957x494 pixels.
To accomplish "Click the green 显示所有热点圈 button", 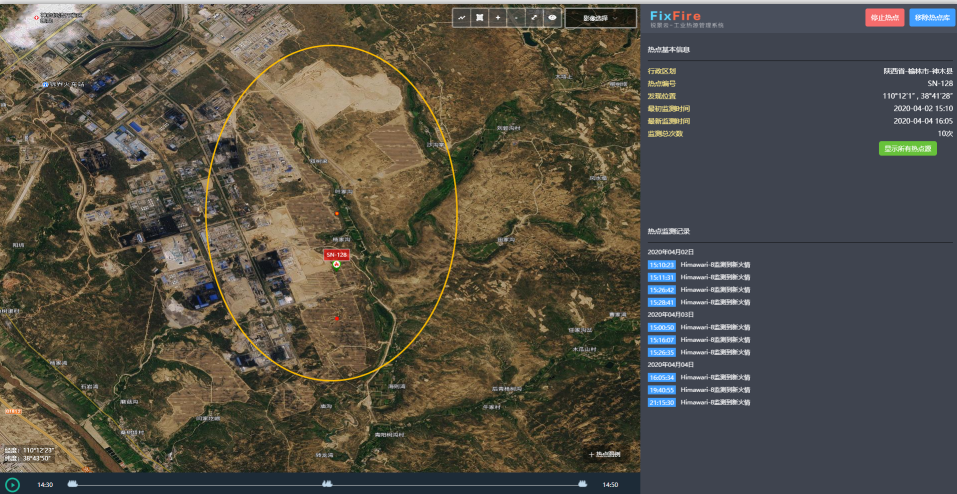I will point(907,148).
